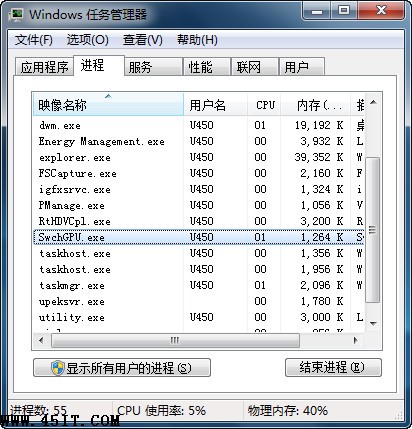Click memory value 2,096 K
Screen dimensions: 412x429
(x=322, y=285)
